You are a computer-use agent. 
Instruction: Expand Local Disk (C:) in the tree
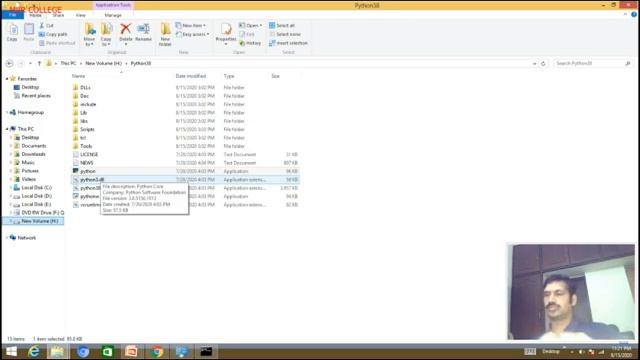coord(11,188)
